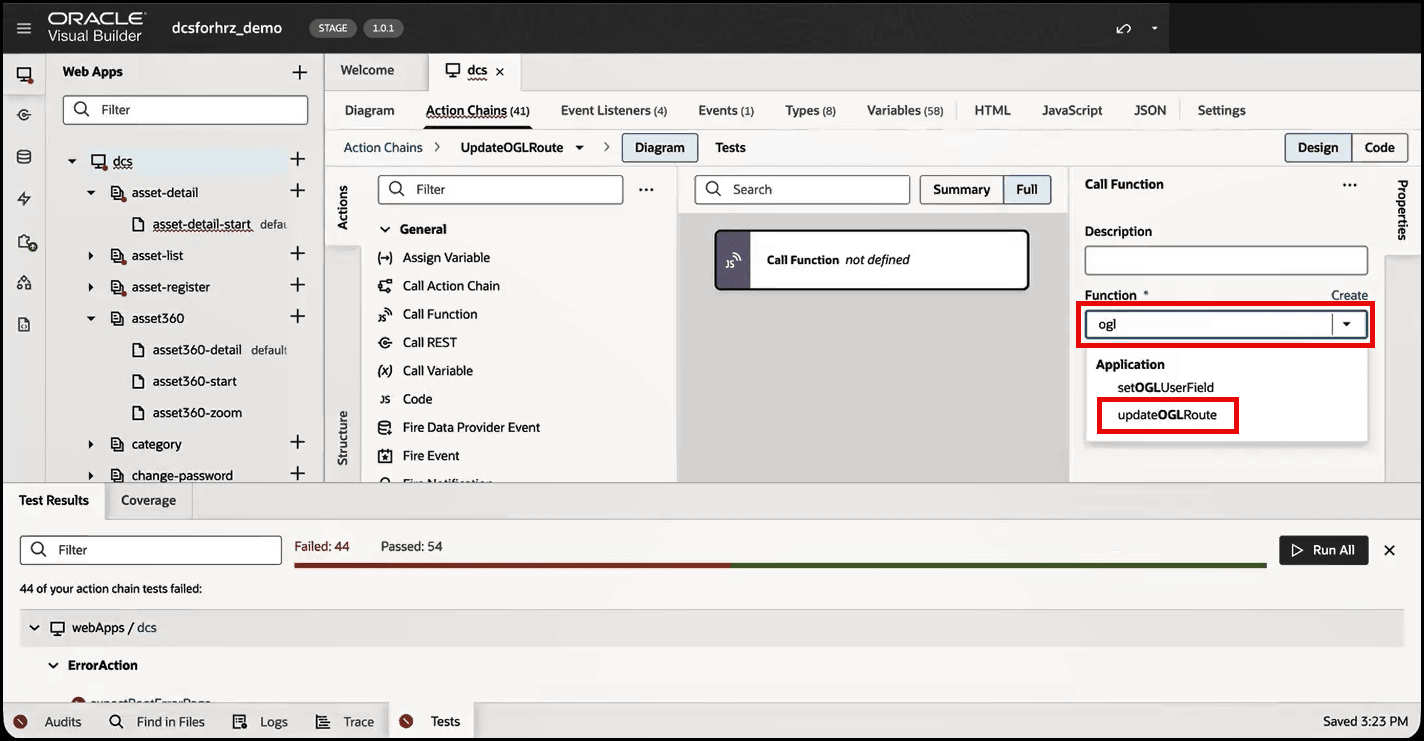Click the lightning bolt icon in navigator rail
The width and height of the screenshot is (1424, 741).
coord(24,199)
